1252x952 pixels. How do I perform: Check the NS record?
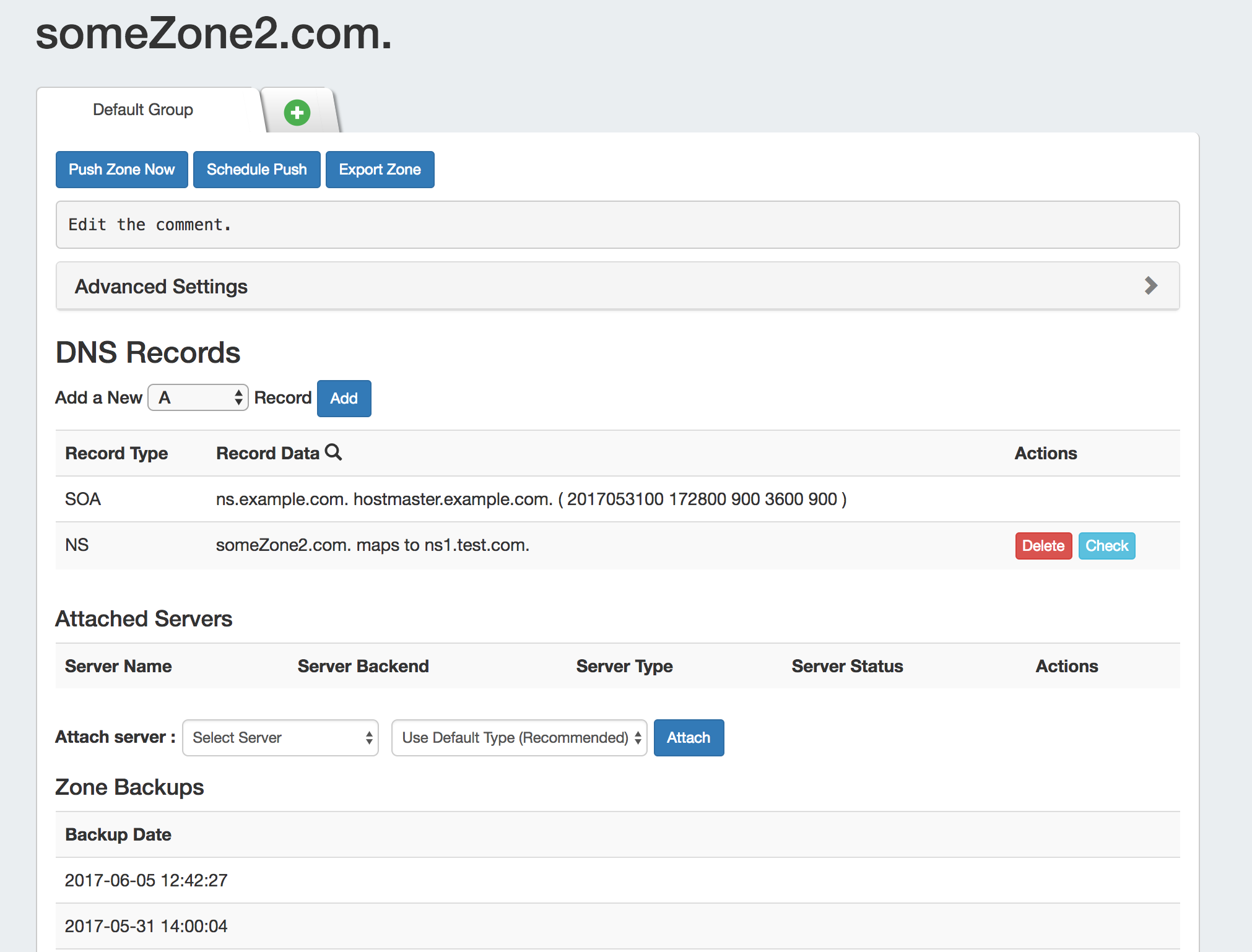pyautogui.click(x=1106, y=546)
